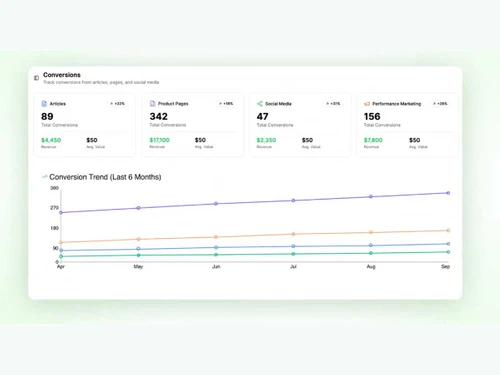Click the Product Pages card title
The height and width of the screenshot is (375, 500).
[x=173, y=104]
